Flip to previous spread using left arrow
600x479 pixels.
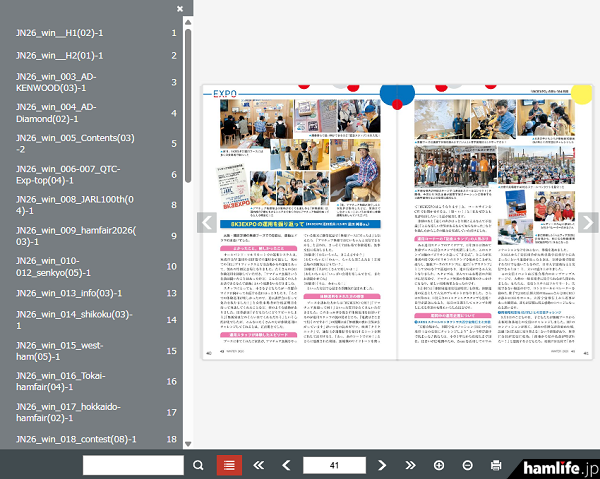[205, 222]
